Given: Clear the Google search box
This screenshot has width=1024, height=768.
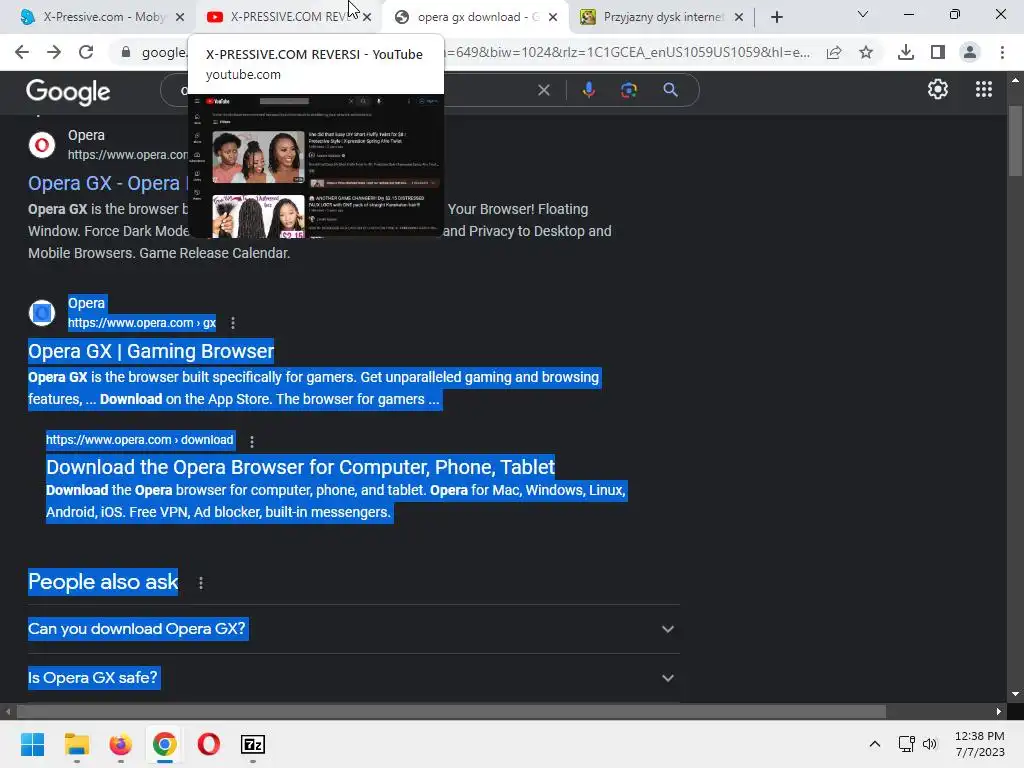Looking at the screenshot, I should tap(543, 90).
